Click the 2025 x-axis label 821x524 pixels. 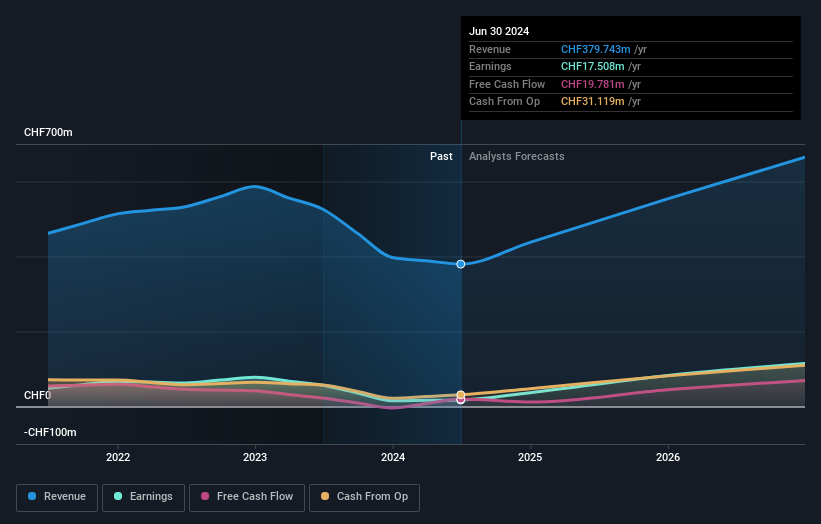coord(530,458)
